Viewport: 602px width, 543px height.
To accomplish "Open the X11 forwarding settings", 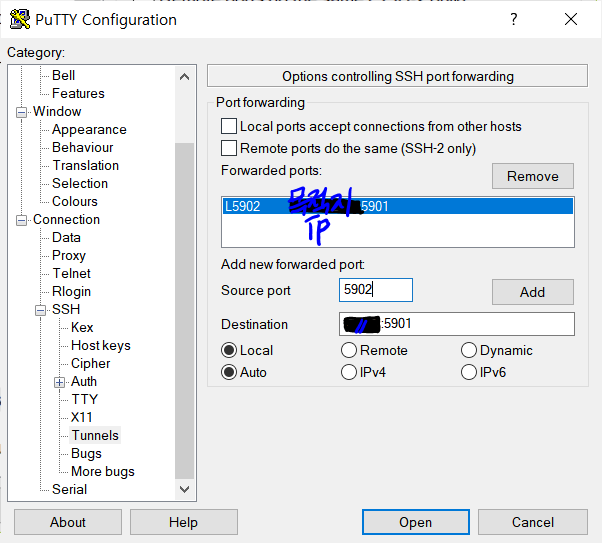I will (x=82, y=417).
